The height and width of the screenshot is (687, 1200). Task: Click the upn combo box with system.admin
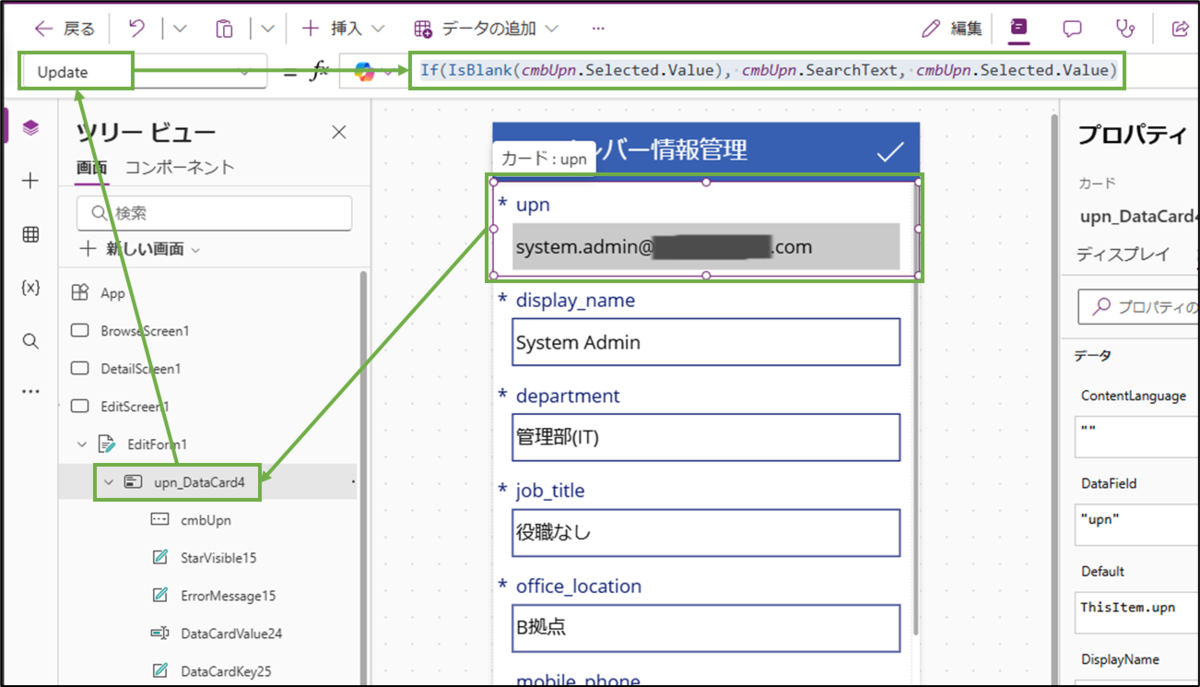706,246
